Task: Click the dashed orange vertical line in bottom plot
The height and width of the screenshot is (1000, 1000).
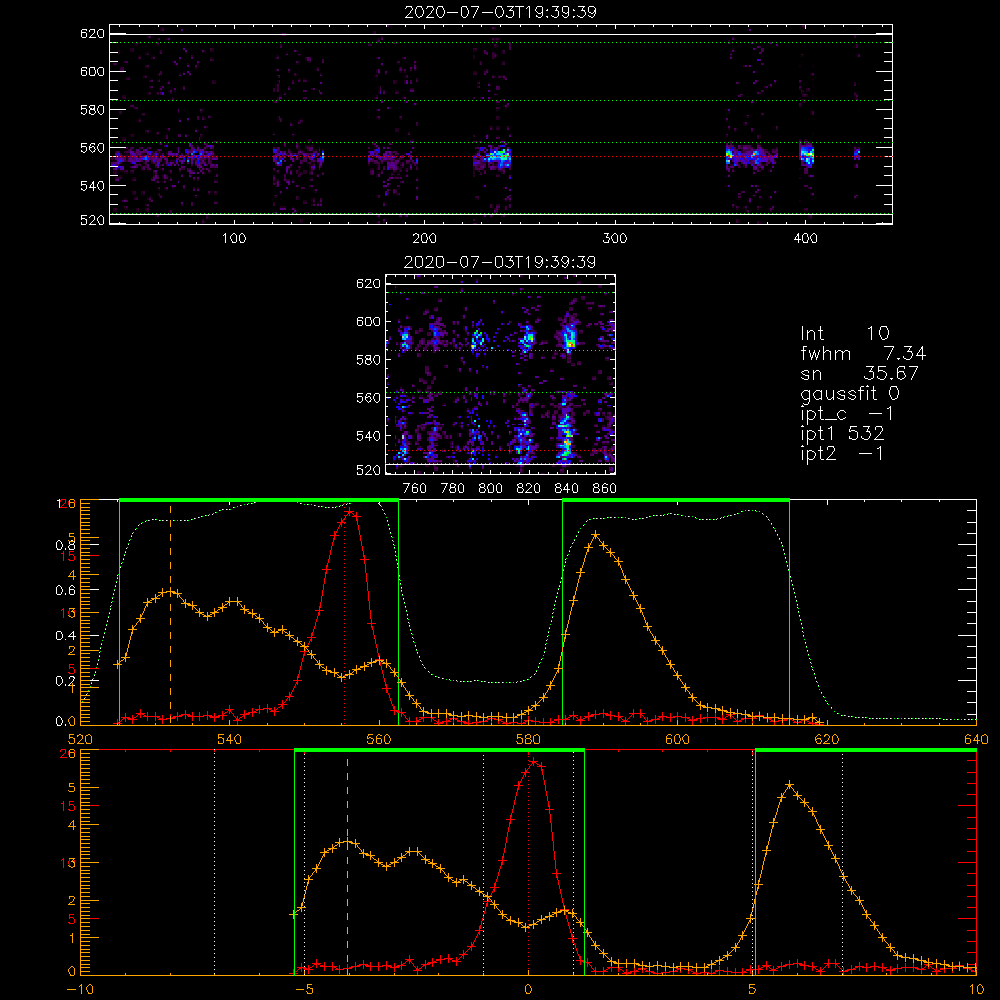Action: click(348, 864)
